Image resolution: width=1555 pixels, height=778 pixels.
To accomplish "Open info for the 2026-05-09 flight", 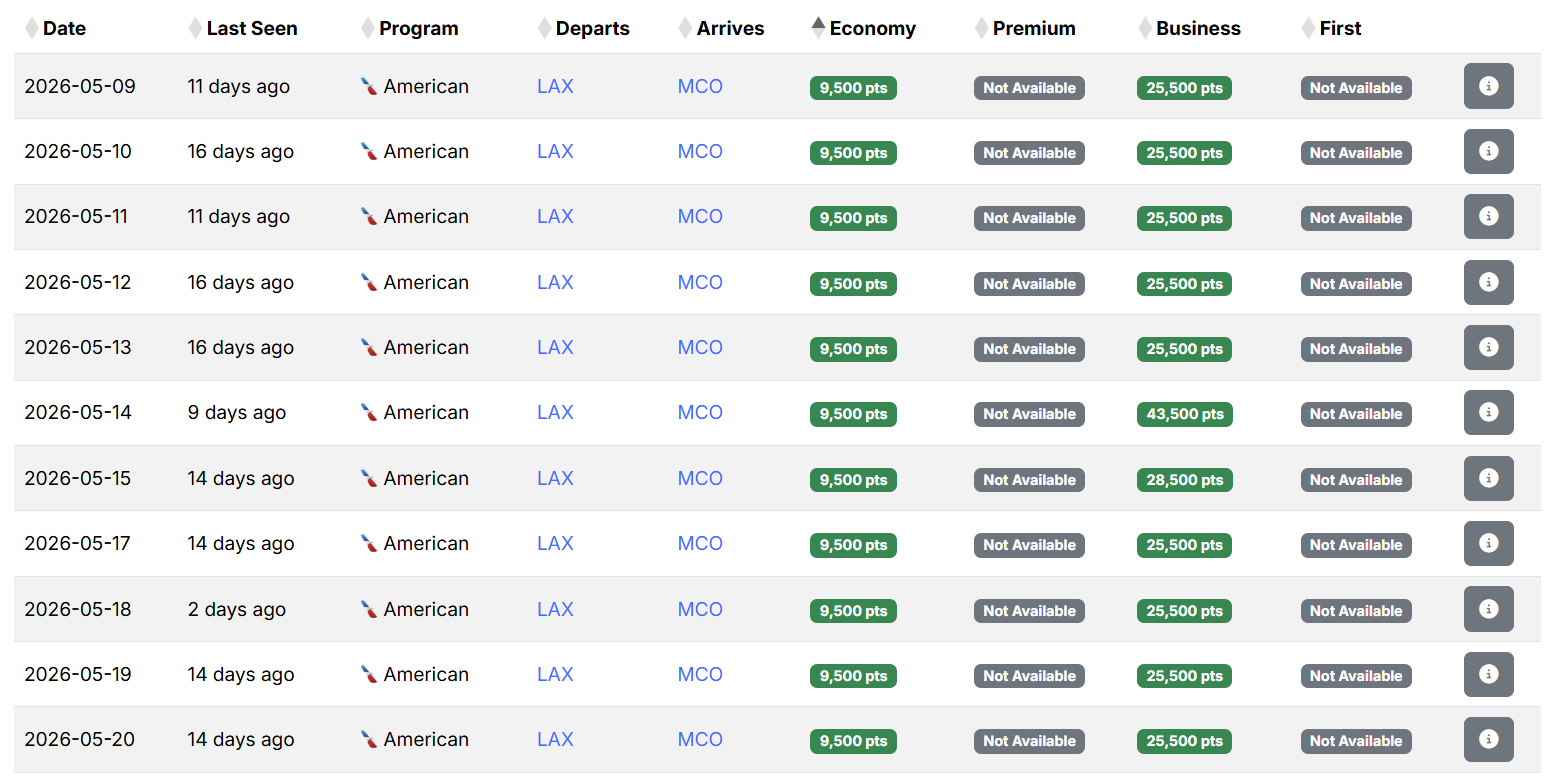I will [1488, 86].
